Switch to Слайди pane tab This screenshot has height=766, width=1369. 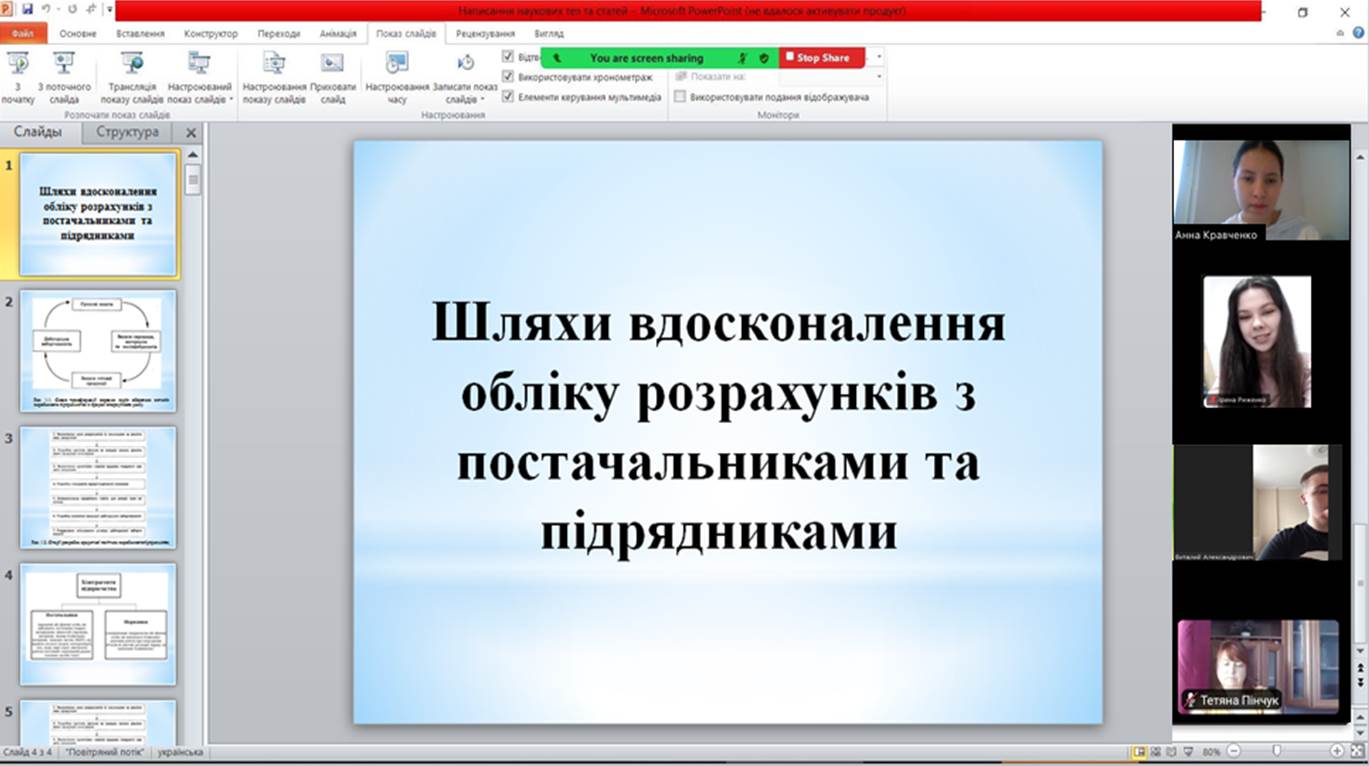(x=38, y=132)
